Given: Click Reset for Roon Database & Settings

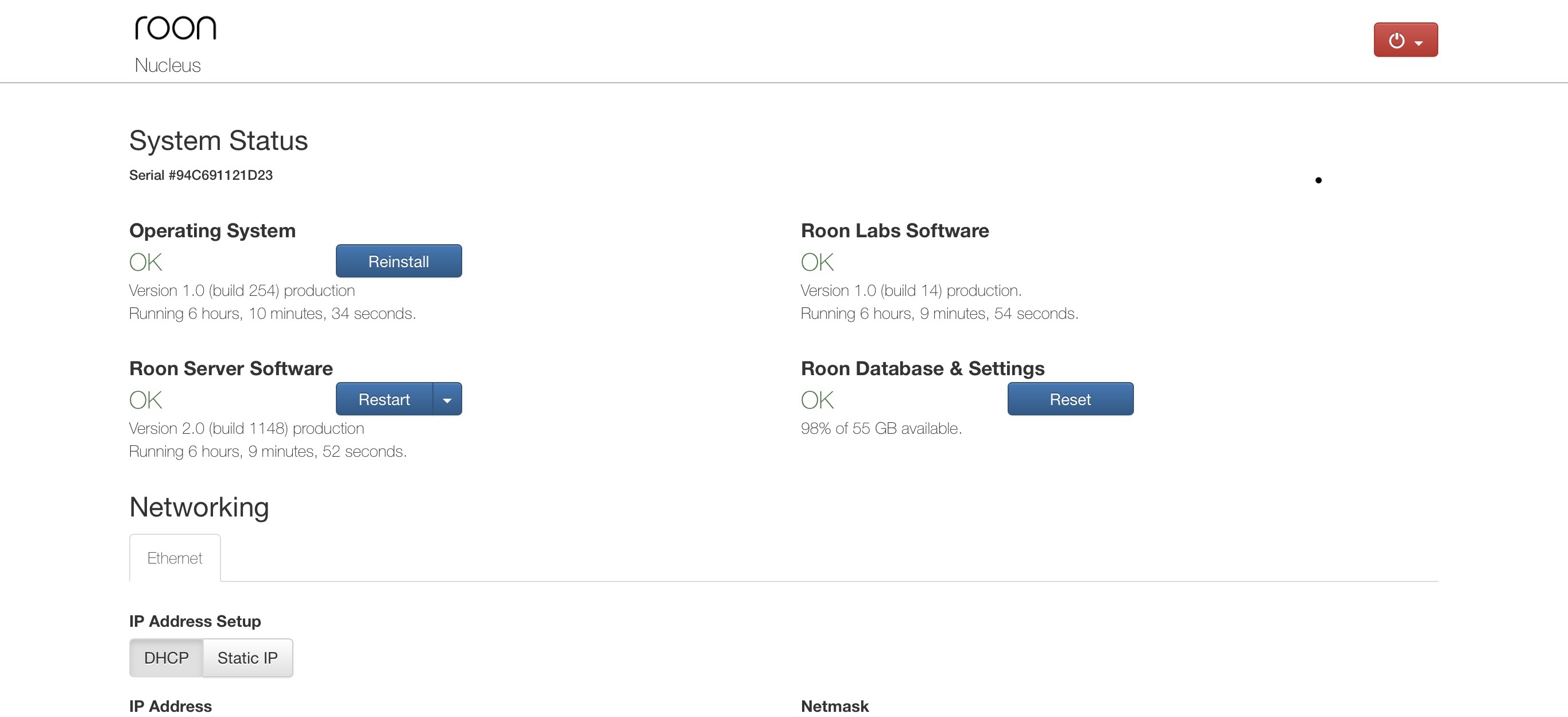Looking at the screenshot, I should click(x=1070, y=399).
